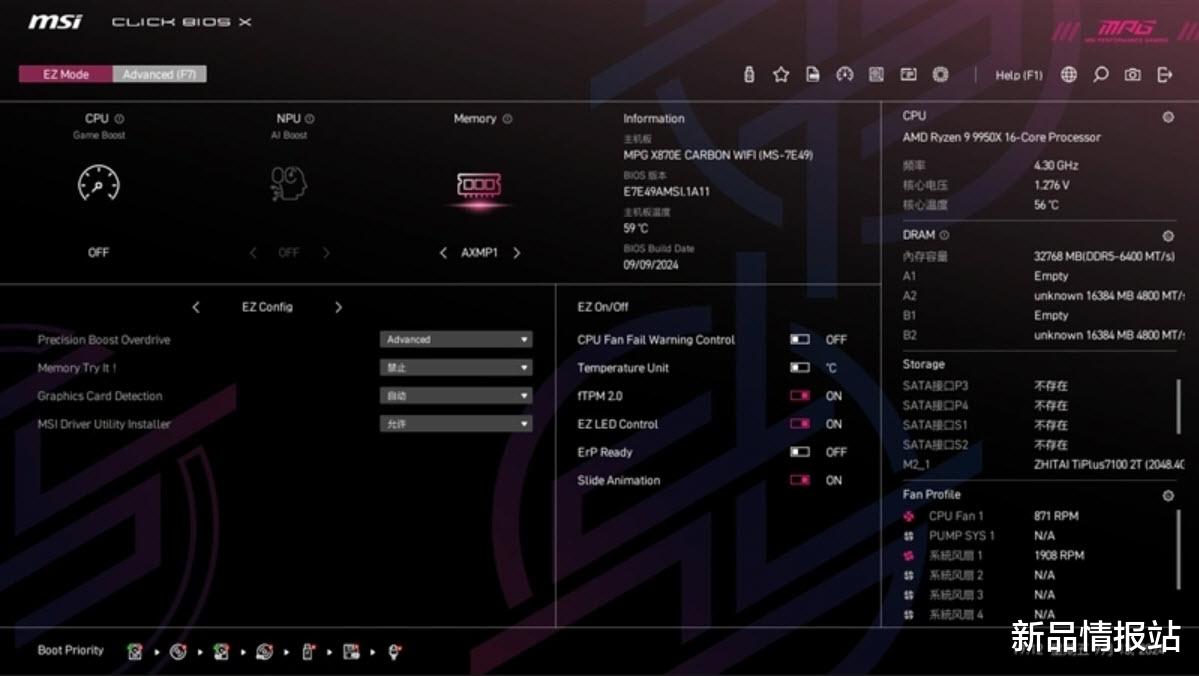This screenshot has height=676, width=1199.
Task: Open MSI Driver Utility Installer dropdown
Action: [456, 424]
